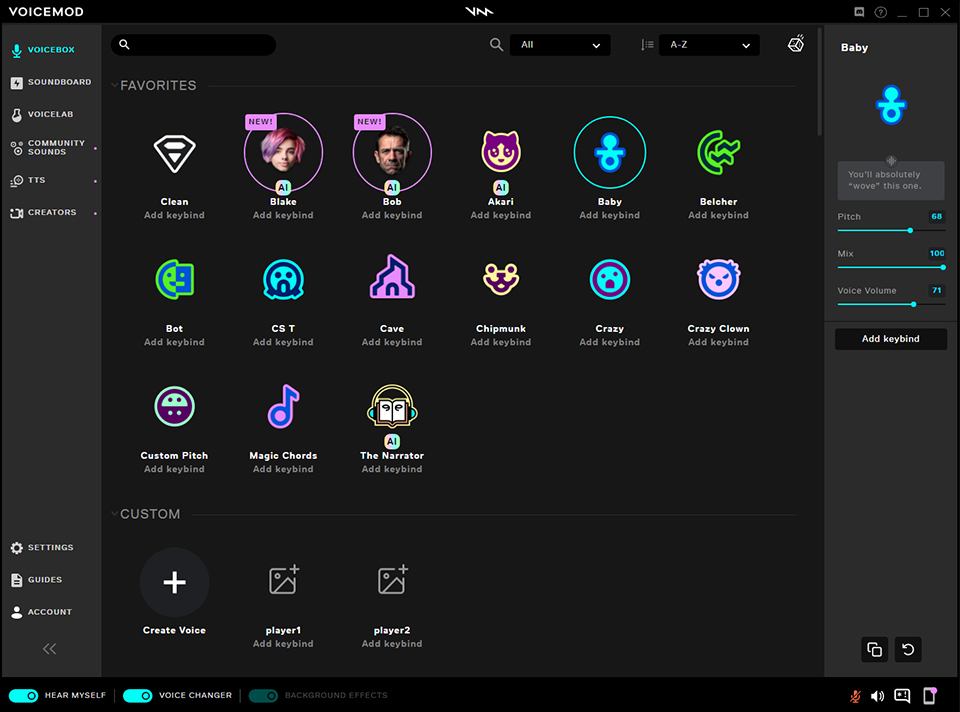Adjust the Pitch slider
Image resolution: width=960 pixels, height=712 pixels.
tap(891, 231)
